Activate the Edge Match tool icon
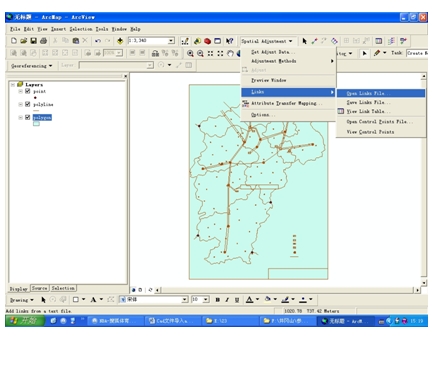This screenshot has width=437, height=366. coord(391,41)
